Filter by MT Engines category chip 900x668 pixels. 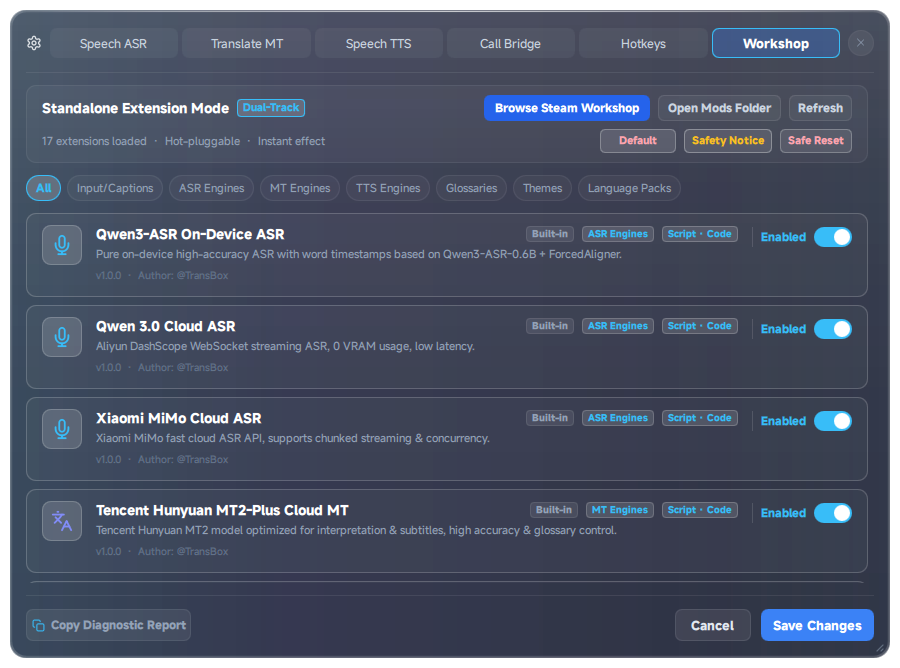300,188
